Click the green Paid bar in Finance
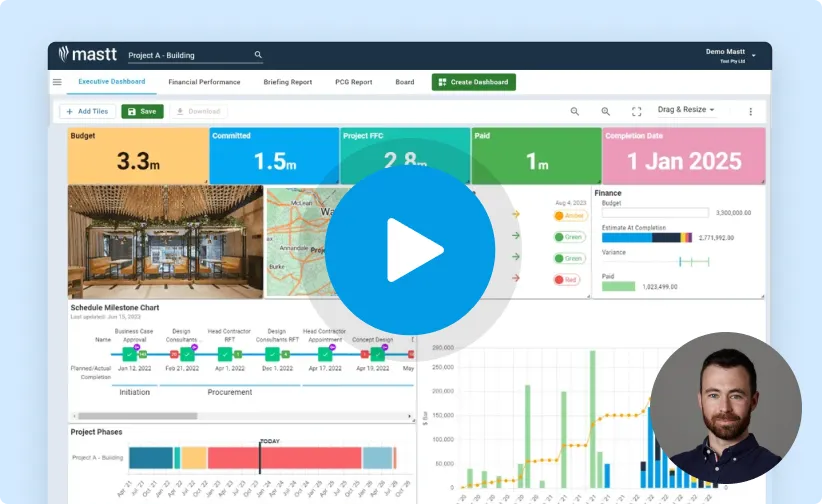822x504 pixels. [x=619, y=286]
